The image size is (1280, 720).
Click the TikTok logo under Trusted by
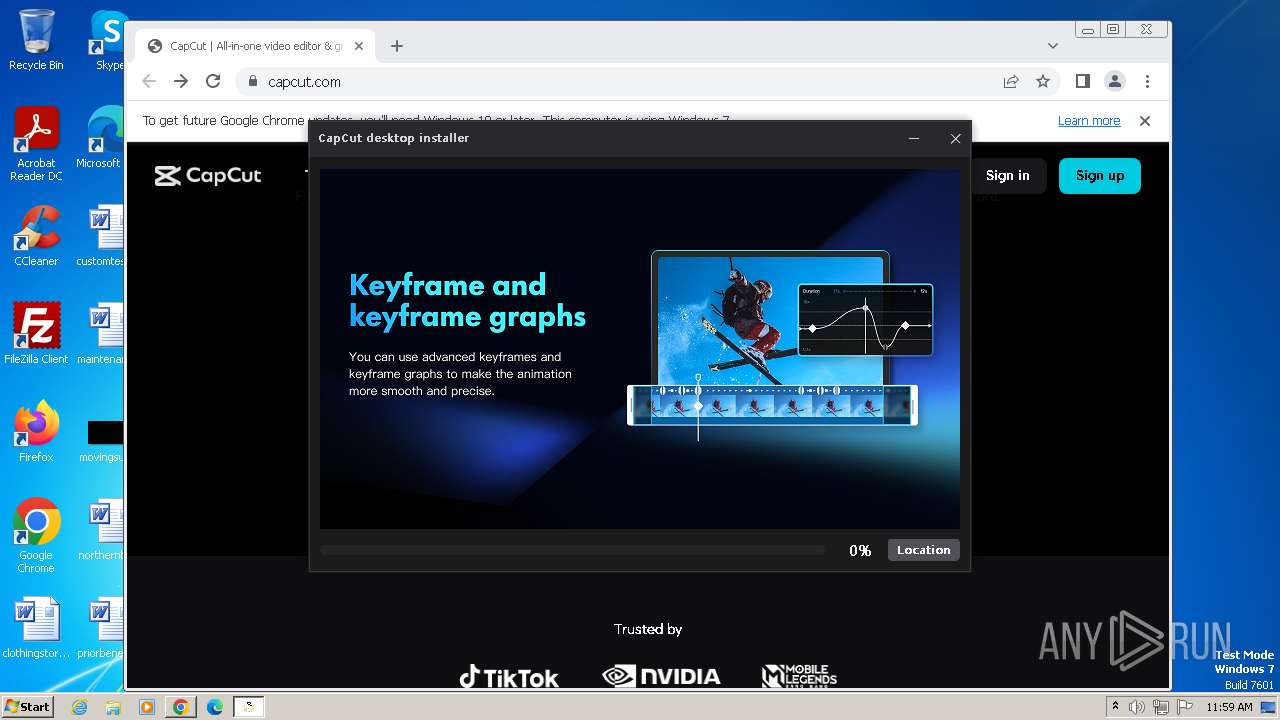[509, 677]
